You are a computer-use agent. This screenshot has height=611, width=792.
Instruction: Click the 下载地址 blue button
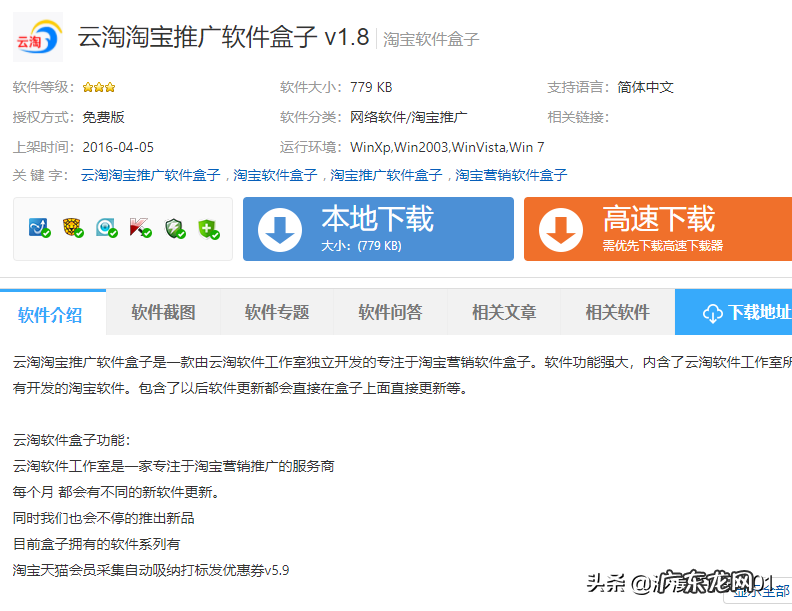click(733, 312)
